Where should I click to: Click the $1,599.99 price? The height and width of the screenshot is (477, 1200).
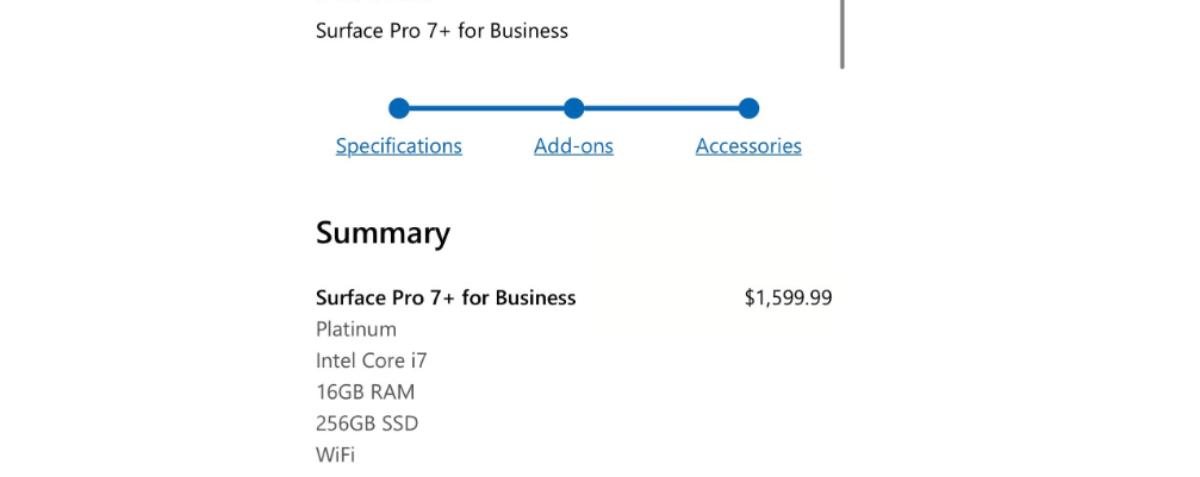788,298
